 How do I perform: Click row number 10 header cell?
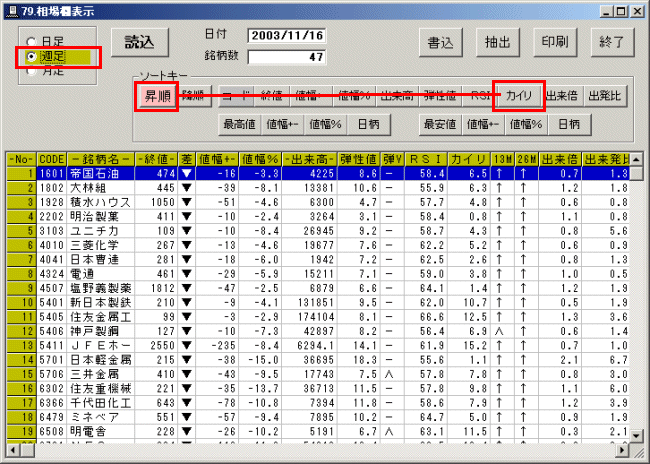[x=22, y=303]
